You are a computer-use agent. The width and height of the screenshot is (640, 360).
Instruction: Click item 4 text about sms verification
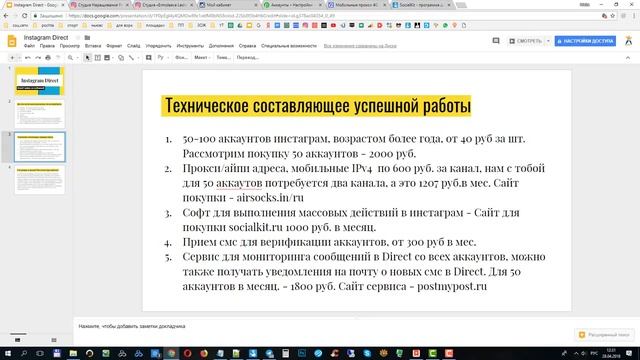tap(329, 242)
